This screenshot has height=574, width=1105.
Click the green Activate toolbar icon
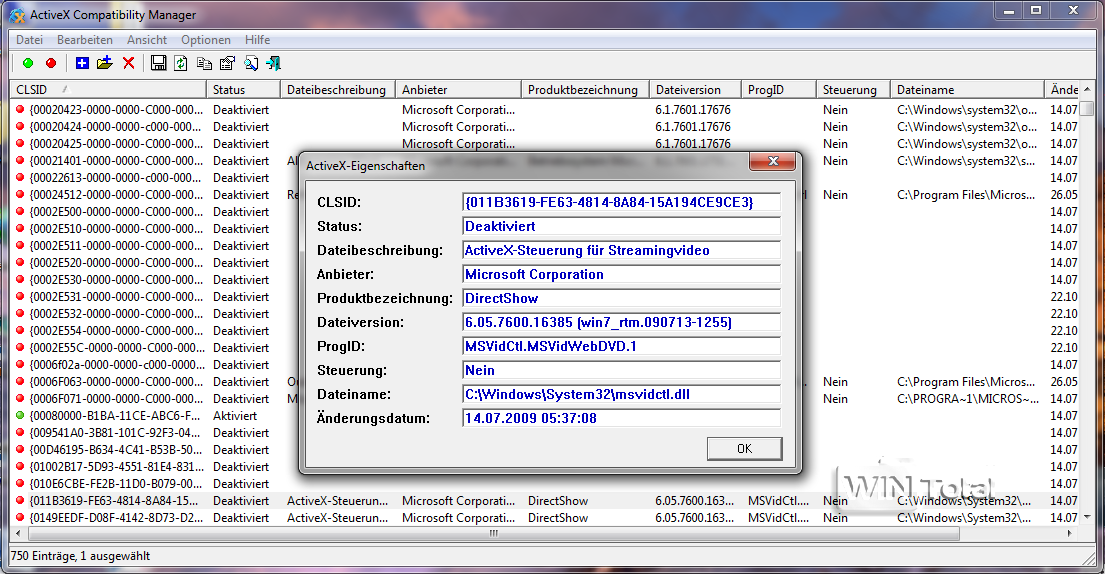[28, 63]
